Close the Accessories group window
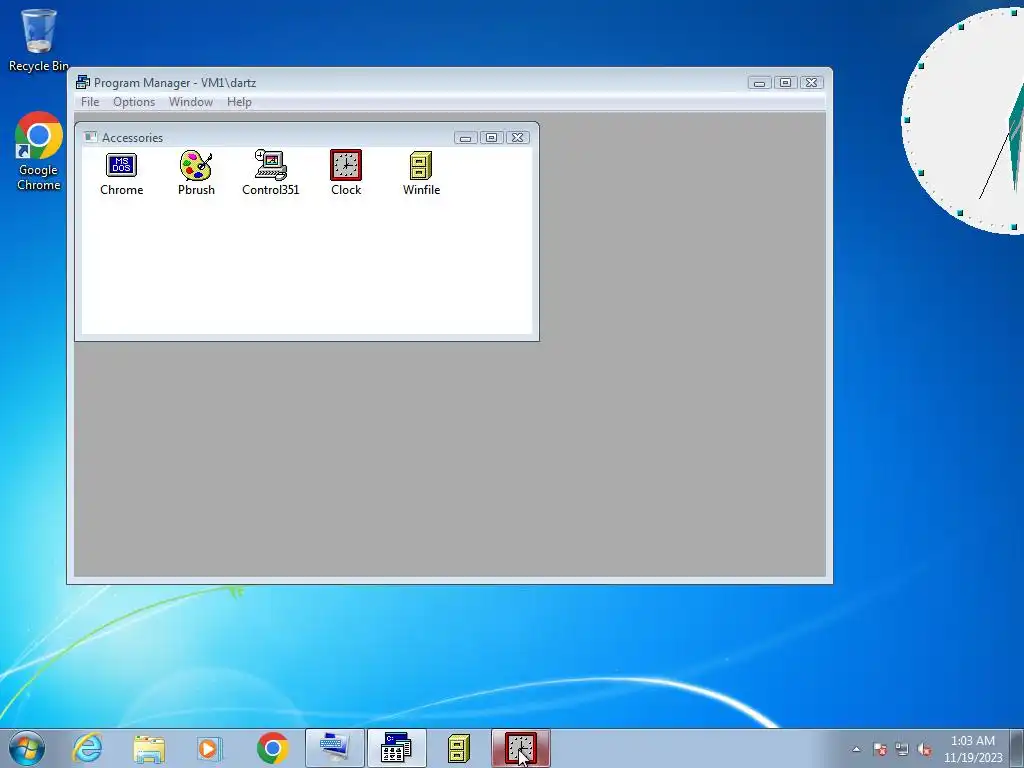This screenshot has width=1024, height=768. coord(517,137)
